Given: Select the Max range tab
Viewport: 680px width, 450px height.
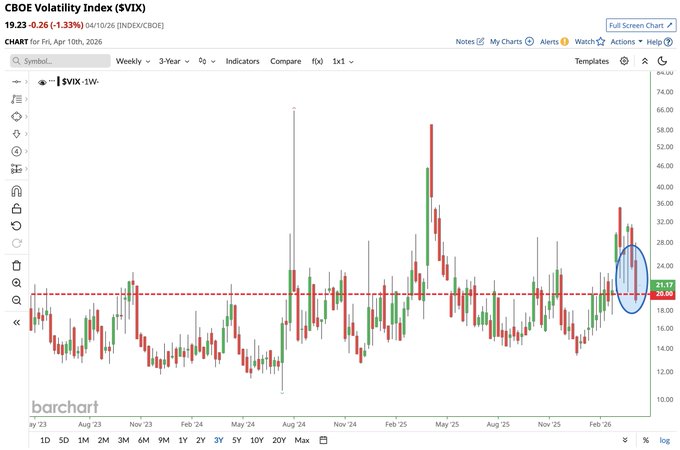Looking at the screenshot, I should coord(302,440).
